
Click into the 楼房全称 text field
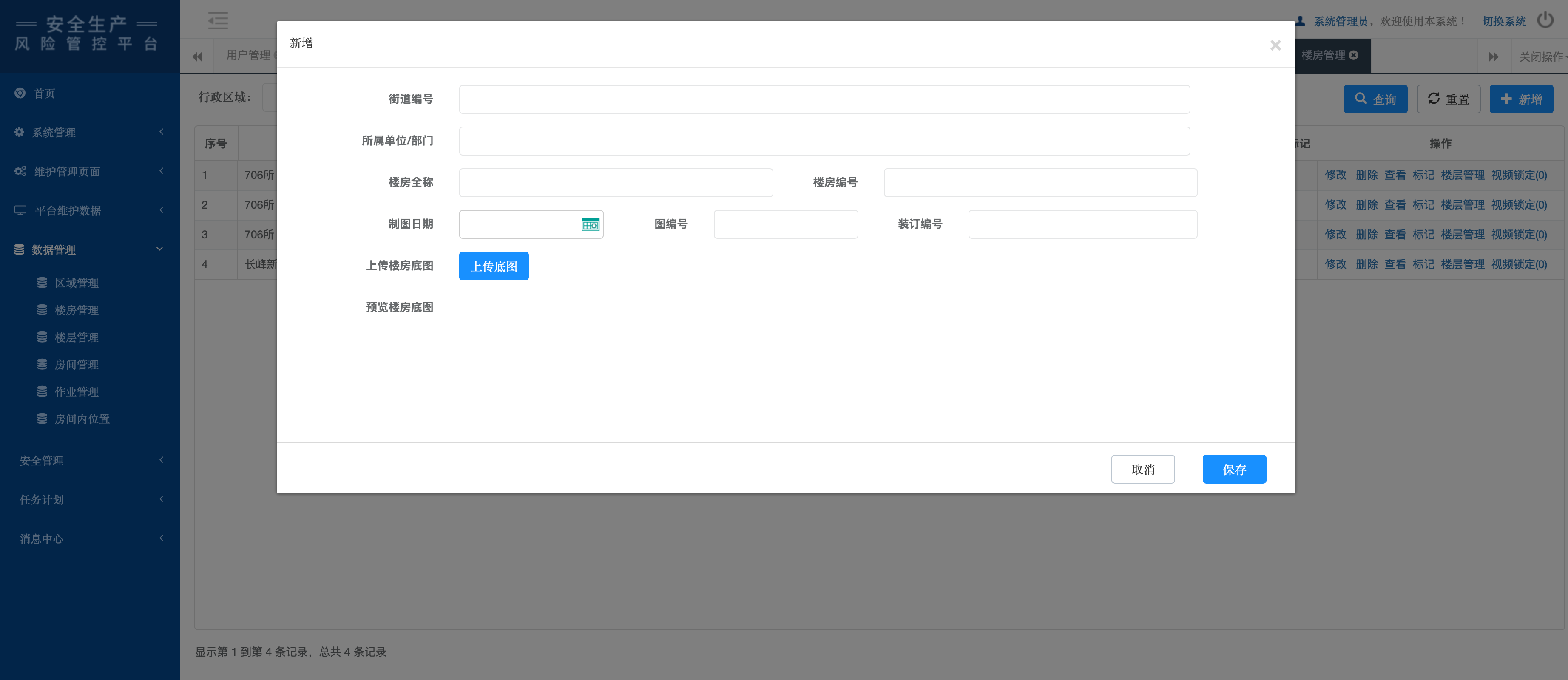(615, 182)
